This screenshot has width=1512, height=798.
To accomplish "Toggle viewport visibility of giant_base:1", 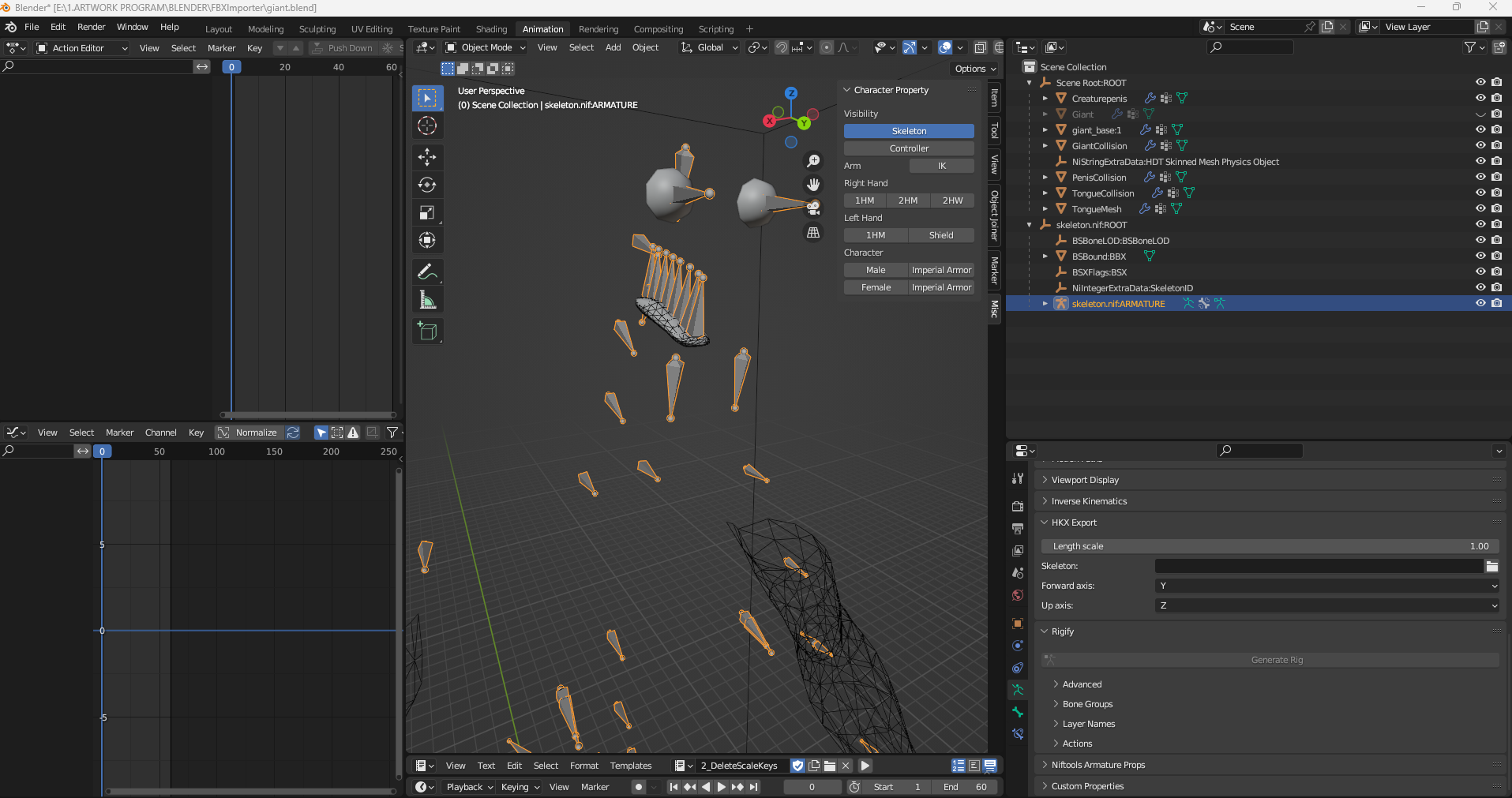I will click(1480, 129).
